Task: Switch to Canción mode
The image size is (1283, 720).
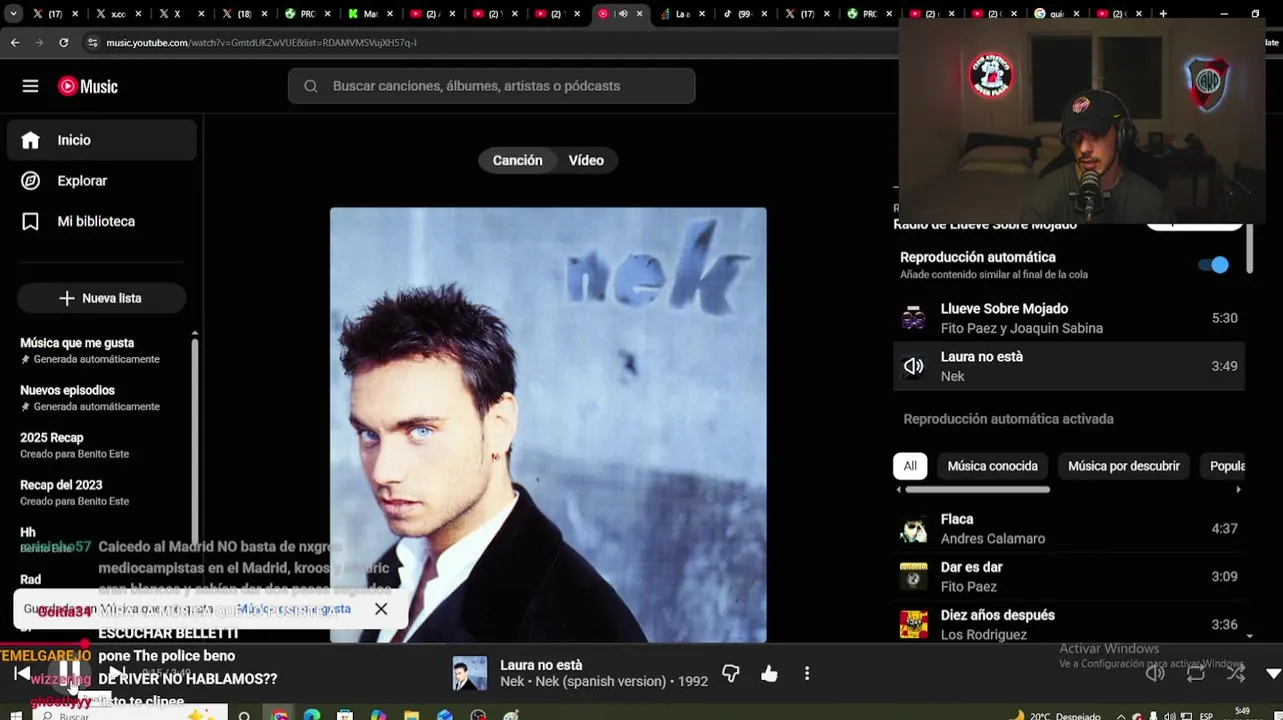Action: click(x=517, y=160)
